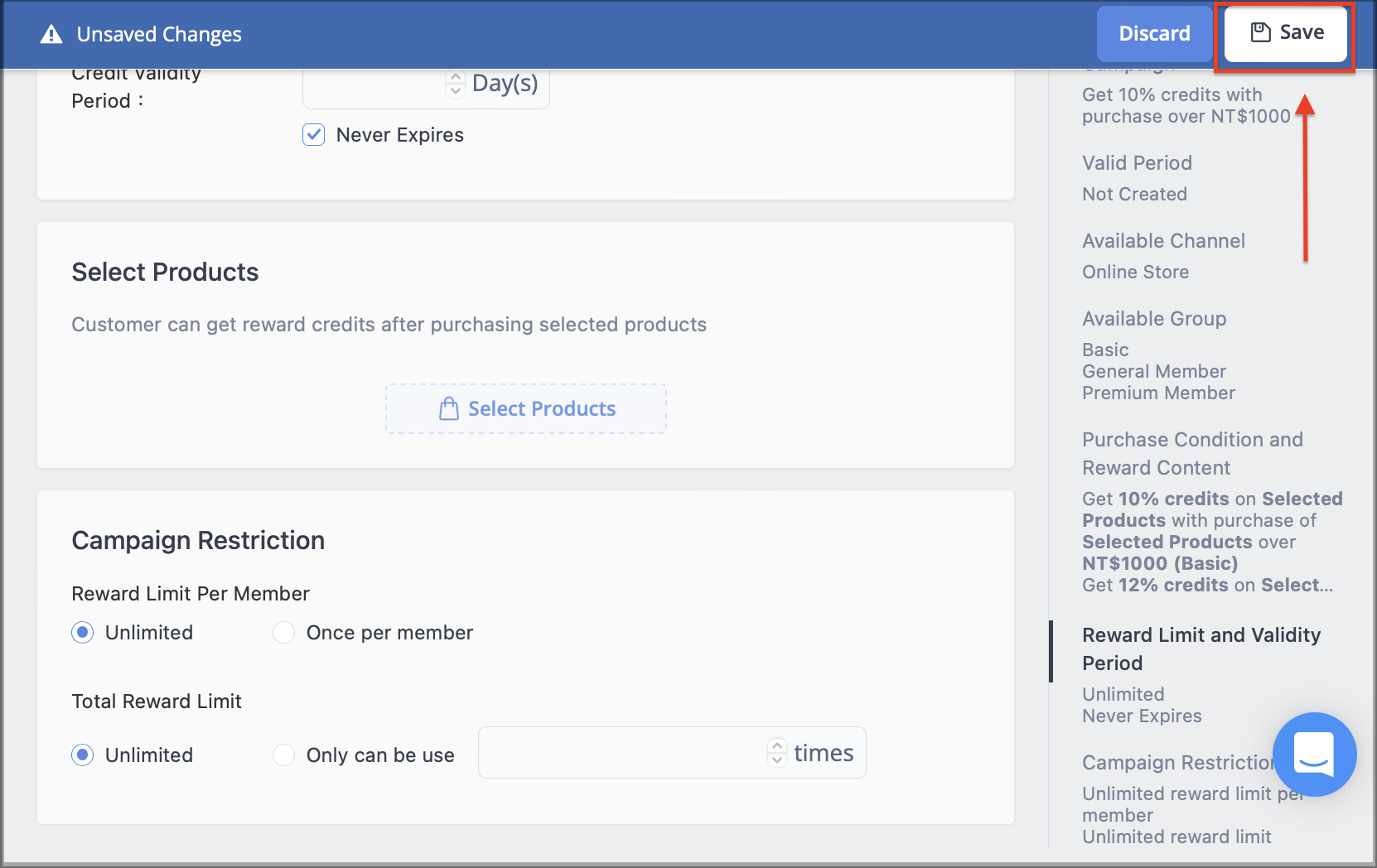Click the Day(s) field stepper arrows
Image resolution: width=1377 pixels, height=868 pixels.
click(x=455, y=83)
